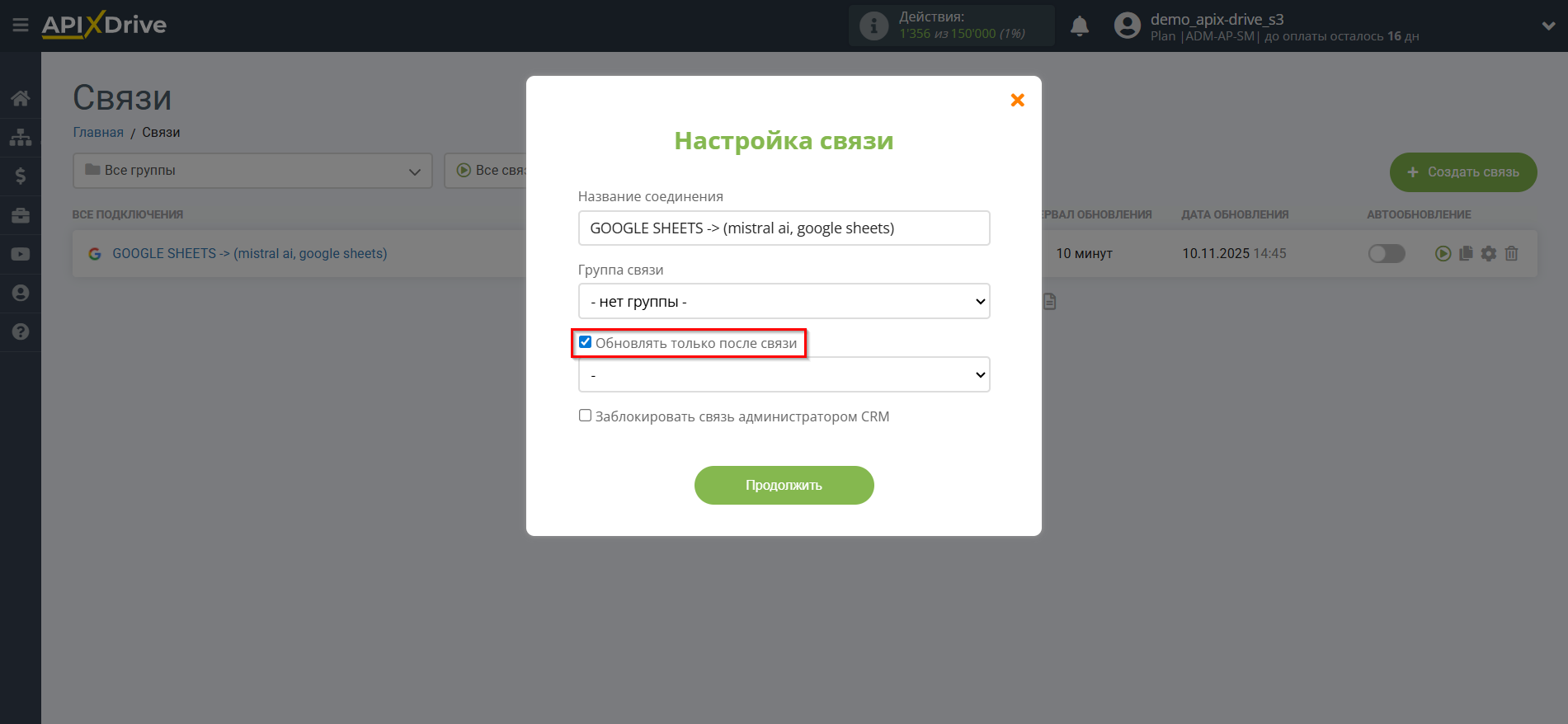1568x724 pixels.
Task: Open the GOOGLE SHEETS connection link
Action: click(x=249, y=254)
